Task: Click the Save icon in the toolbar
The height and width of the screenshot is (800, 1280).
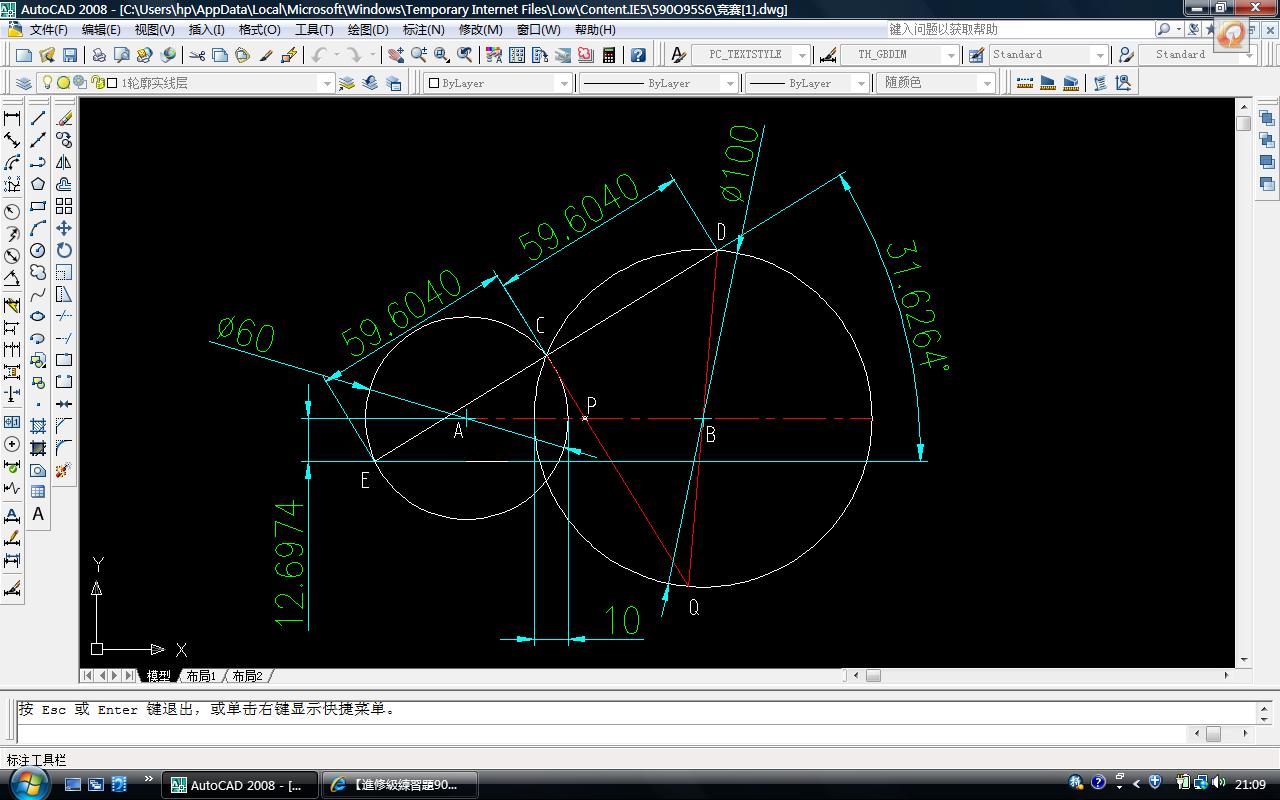Action: coord(70,55)
